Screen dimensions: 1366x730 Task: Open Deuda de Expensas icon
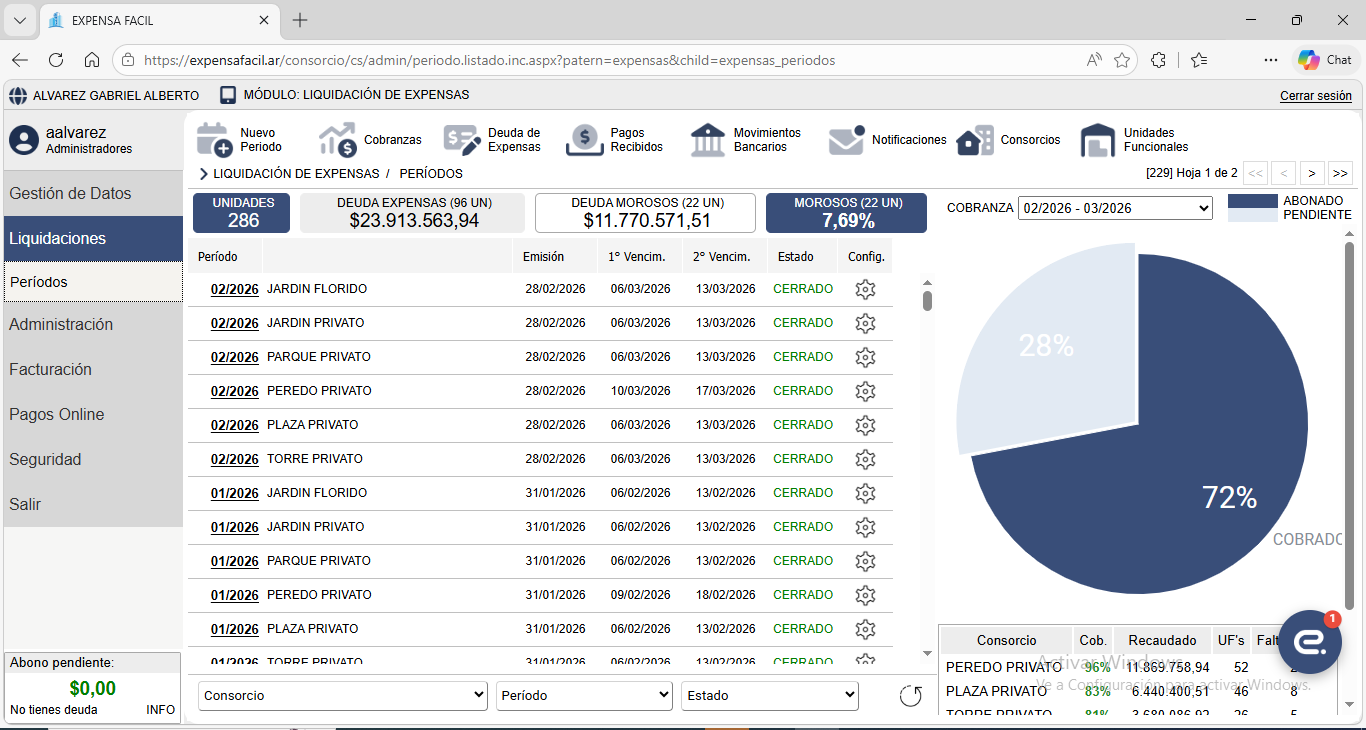462,140
